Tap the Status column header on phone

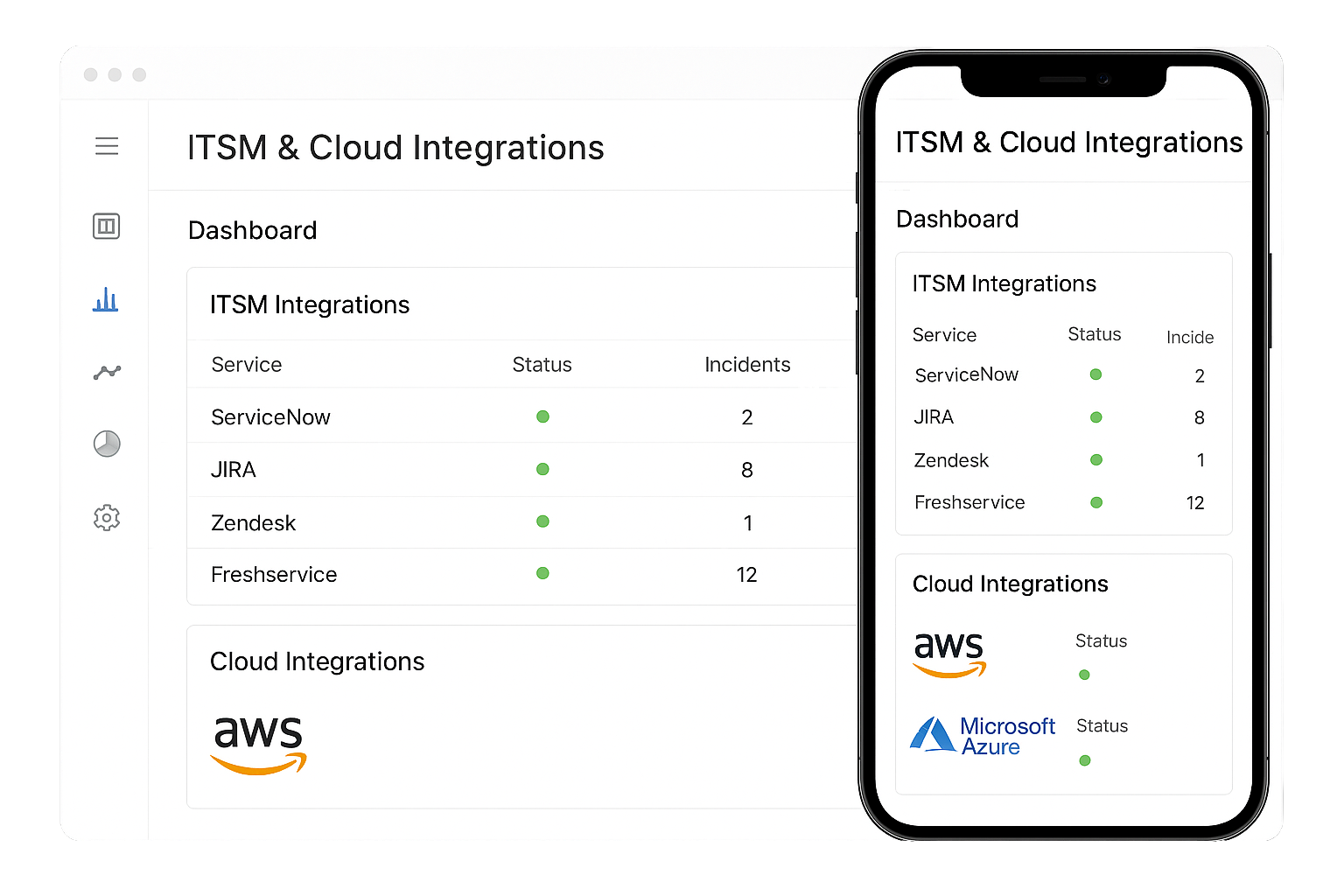coord(1094,334)
